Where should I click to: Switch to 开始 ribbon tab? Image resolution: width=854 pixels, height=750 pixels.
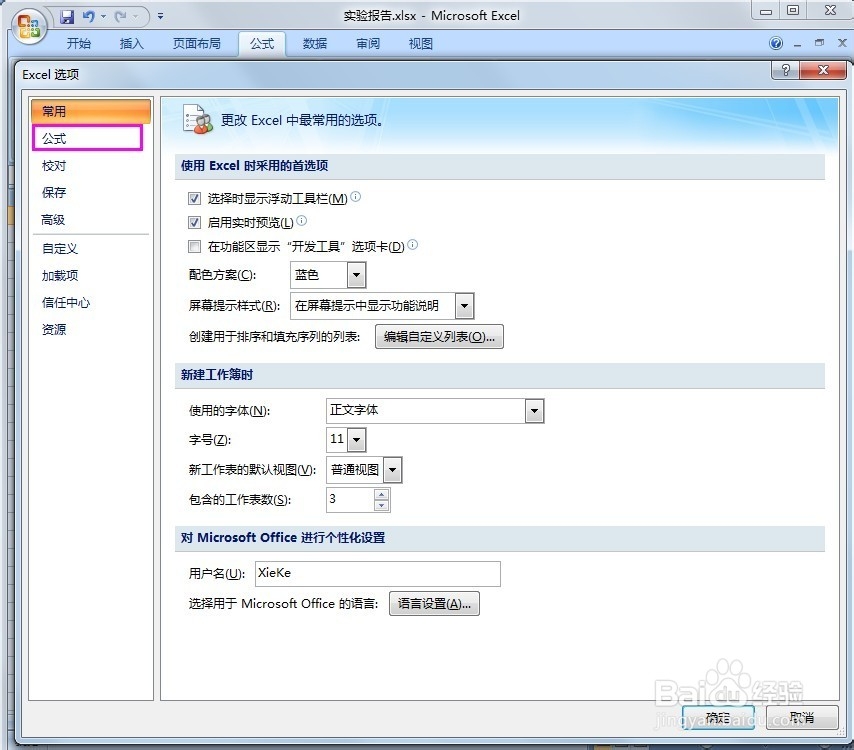click(x=79, y=44)
